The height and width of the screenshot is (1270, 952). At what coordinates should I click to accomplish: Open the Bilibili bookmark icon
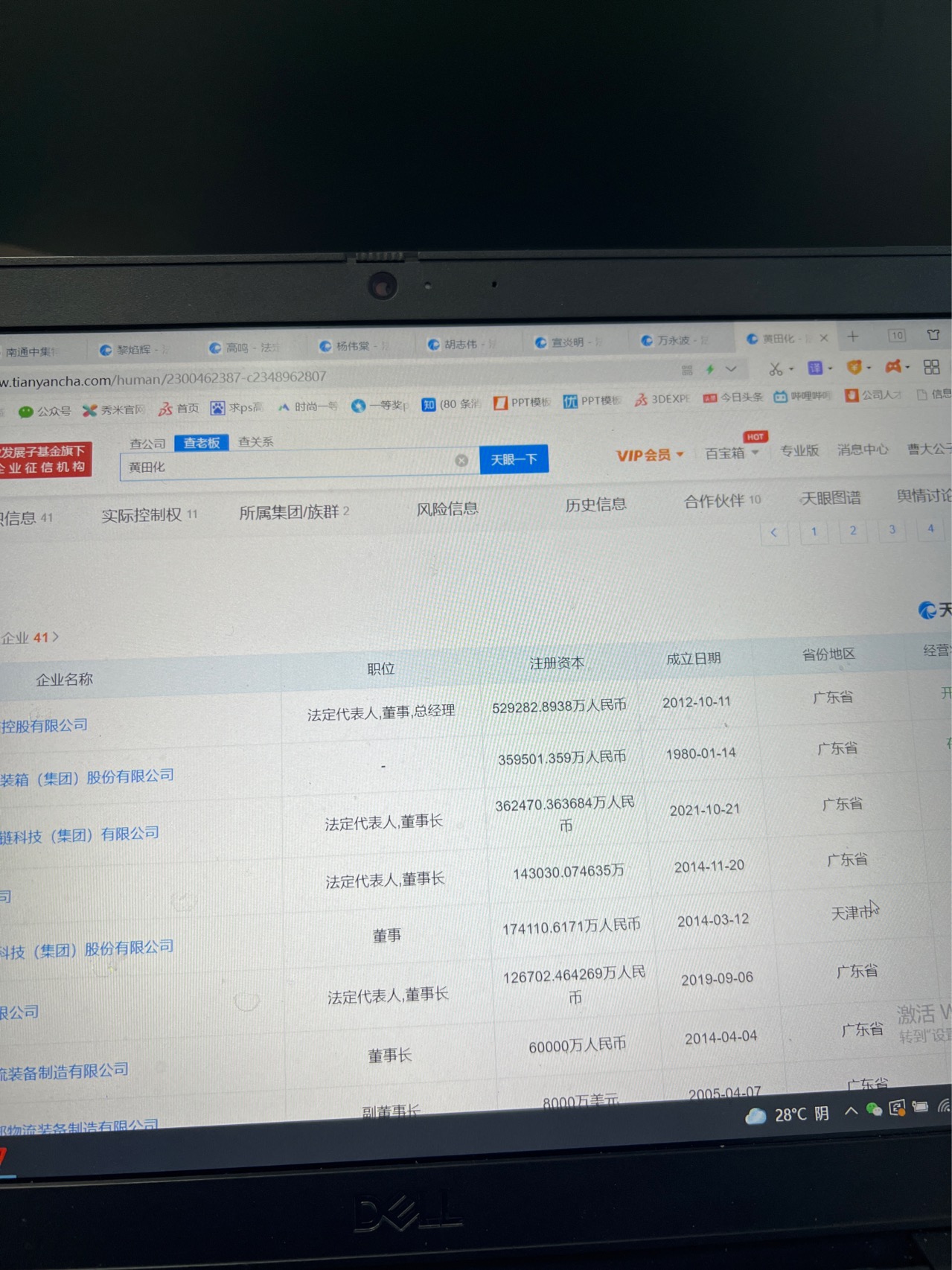(780, 397)
